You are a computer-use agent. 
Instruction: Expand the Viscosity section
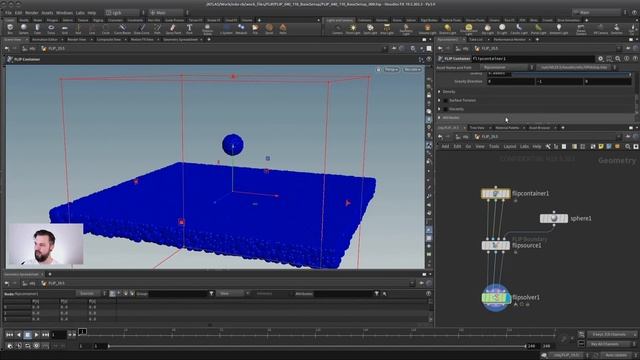point(439,109)
